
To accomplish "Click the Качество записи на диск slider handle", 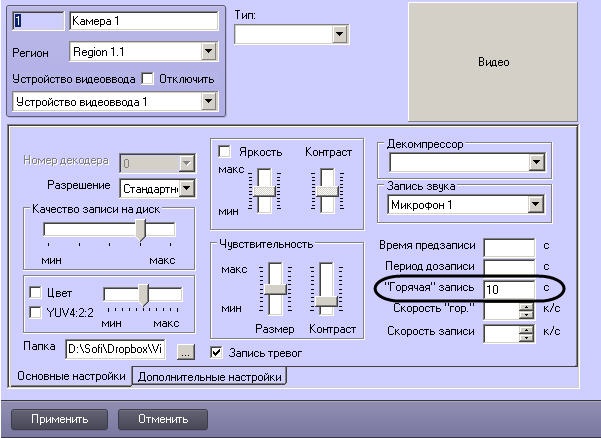I will click(x=141, y=230).
